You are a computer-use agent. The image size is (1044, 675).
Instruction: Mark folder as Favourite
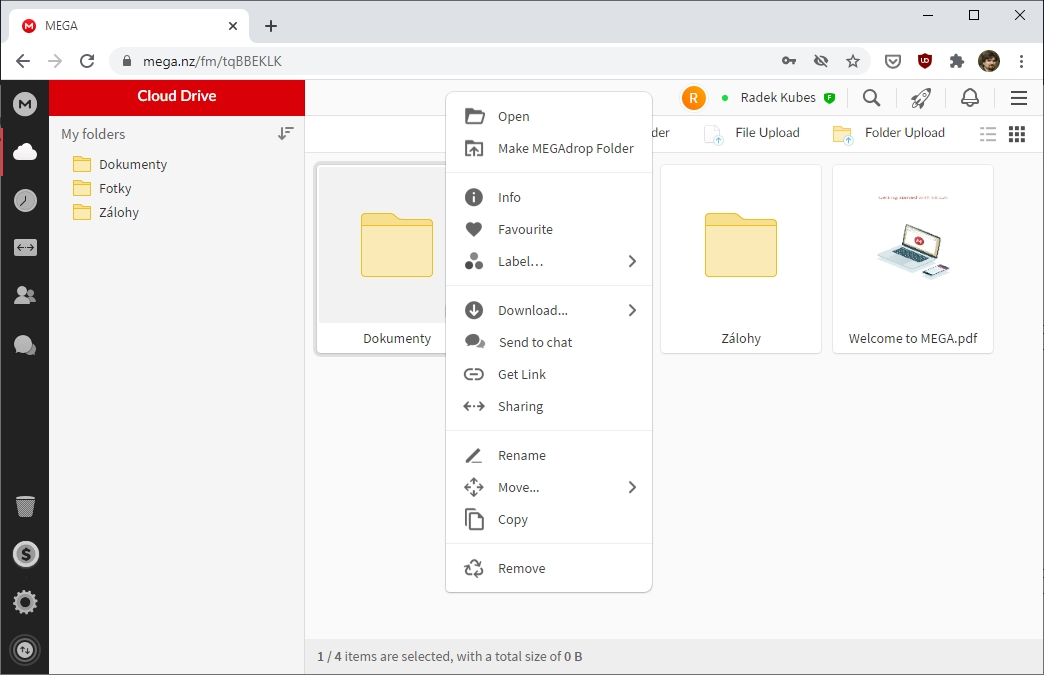click(x=549, y=229)
